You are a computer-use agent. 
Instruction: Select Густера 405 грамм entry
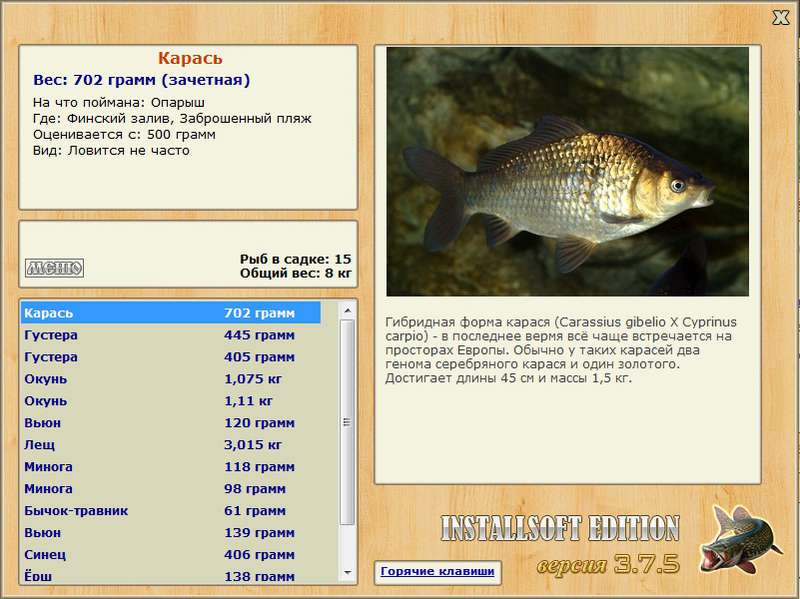171,357
